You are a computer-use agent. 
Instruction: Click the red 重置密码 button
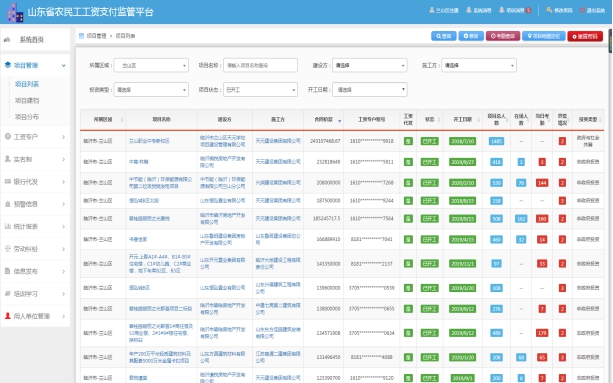[585, 36]
